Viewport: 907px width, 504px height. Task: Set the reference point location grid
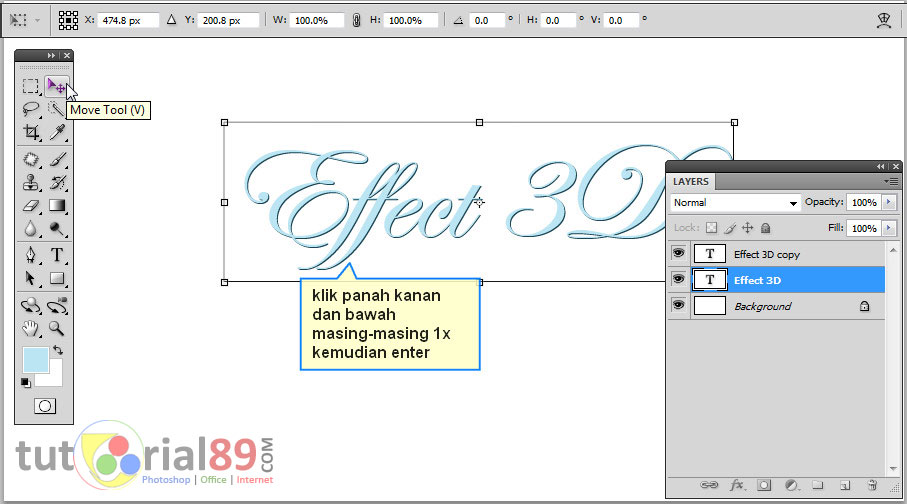point(68,20)
